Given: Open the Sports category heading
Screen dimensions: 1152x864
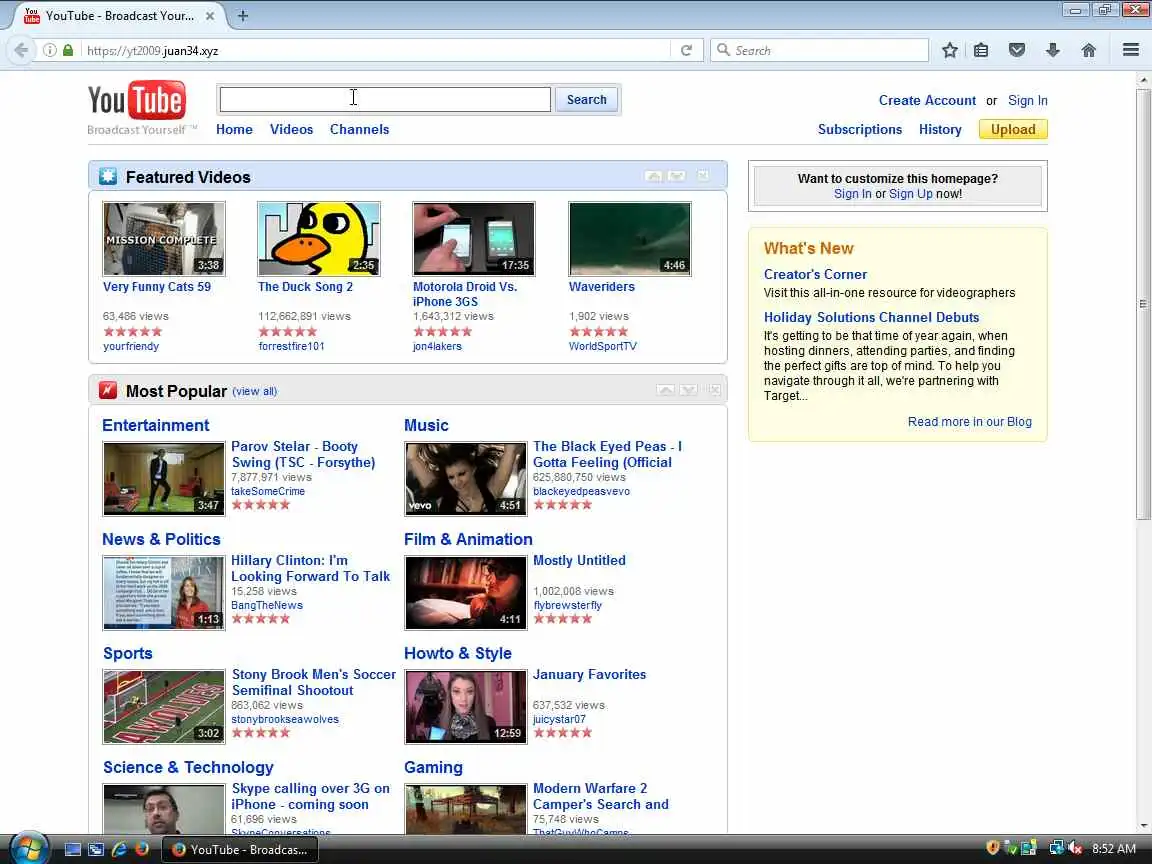Looking at the screenshot, I should [128, 653].
